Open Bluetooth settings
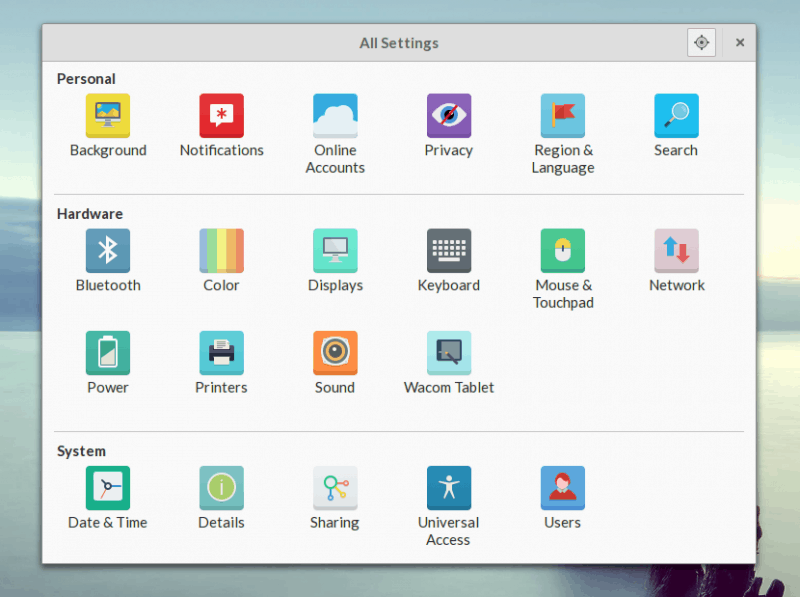Image resolution: width=800 pixels, height=597 pixels. pos(108,251)
